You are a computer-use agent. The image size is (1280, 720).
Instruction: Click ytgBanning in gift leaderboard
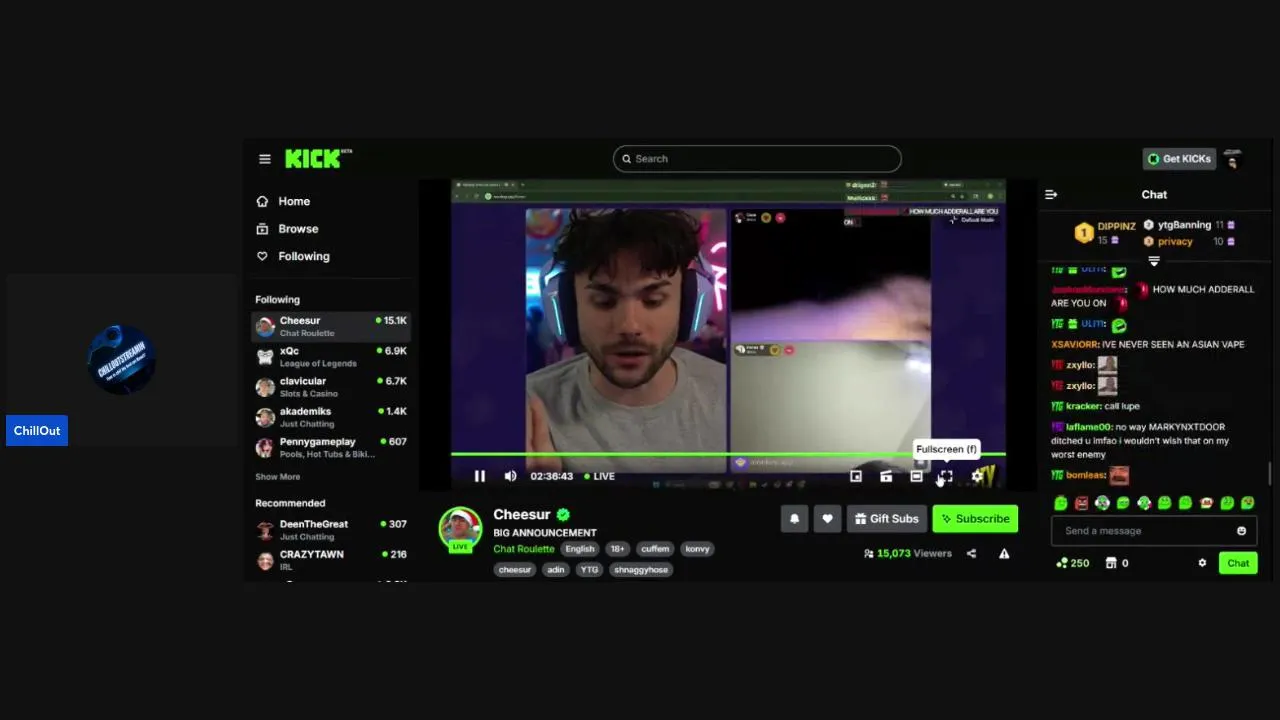pyautogui.click(x=1184, y=225)
